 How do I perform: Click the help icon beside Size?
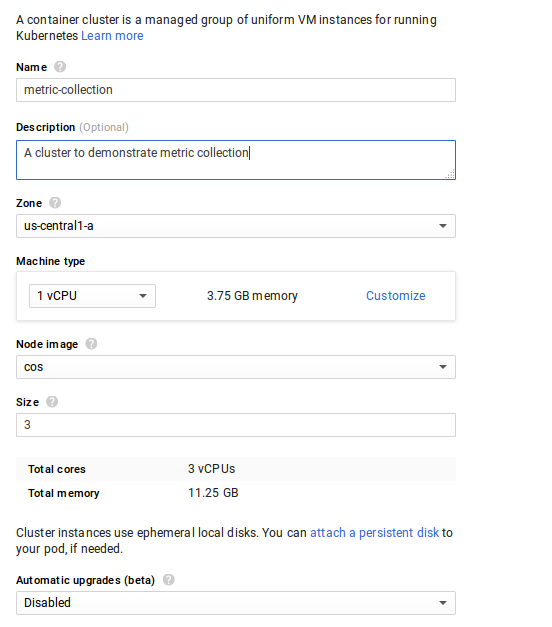pos(52,401)
